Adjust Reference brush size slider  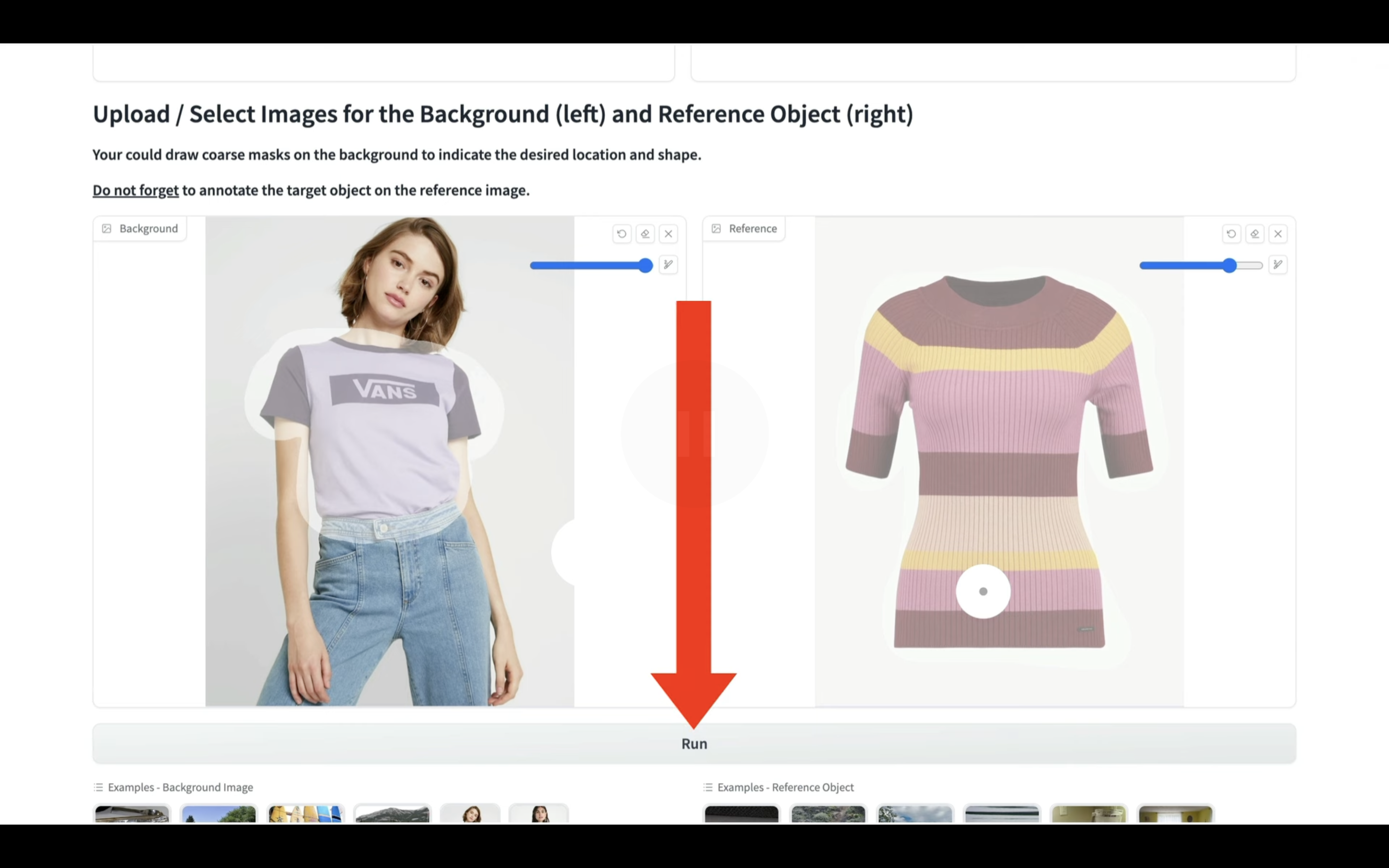pyautogui.click(x=1201, y=265)
